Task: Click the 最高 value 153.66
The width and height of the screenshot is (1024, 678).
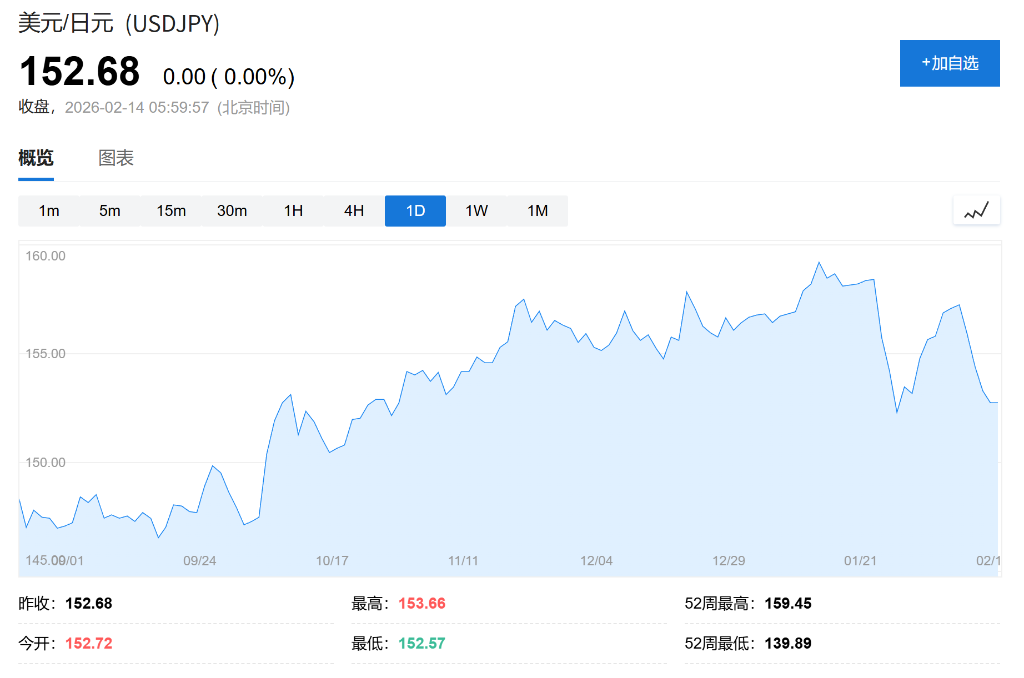Action: pos(422,604)
